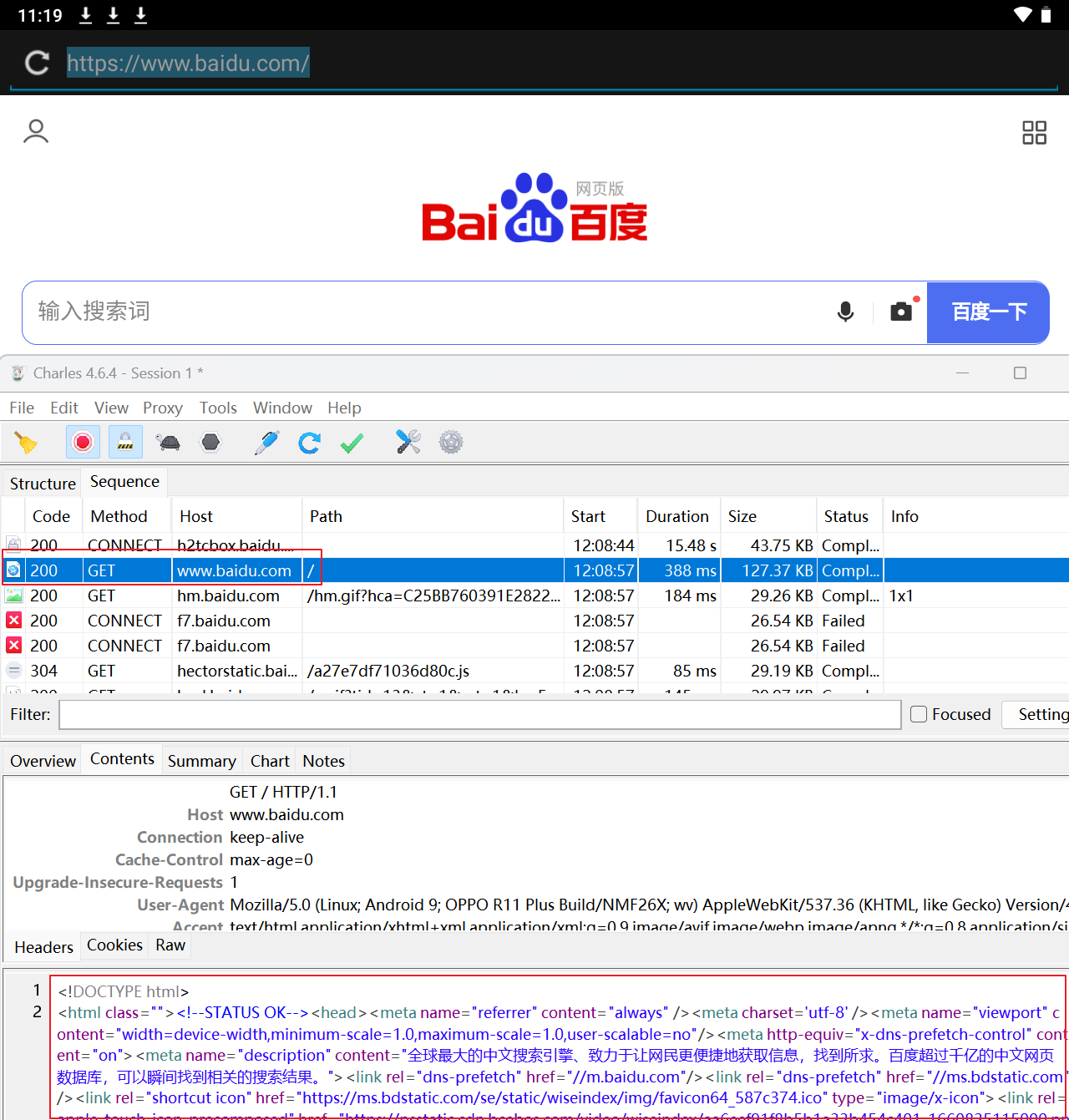Toggle the red record button

(x=83, y=442)
